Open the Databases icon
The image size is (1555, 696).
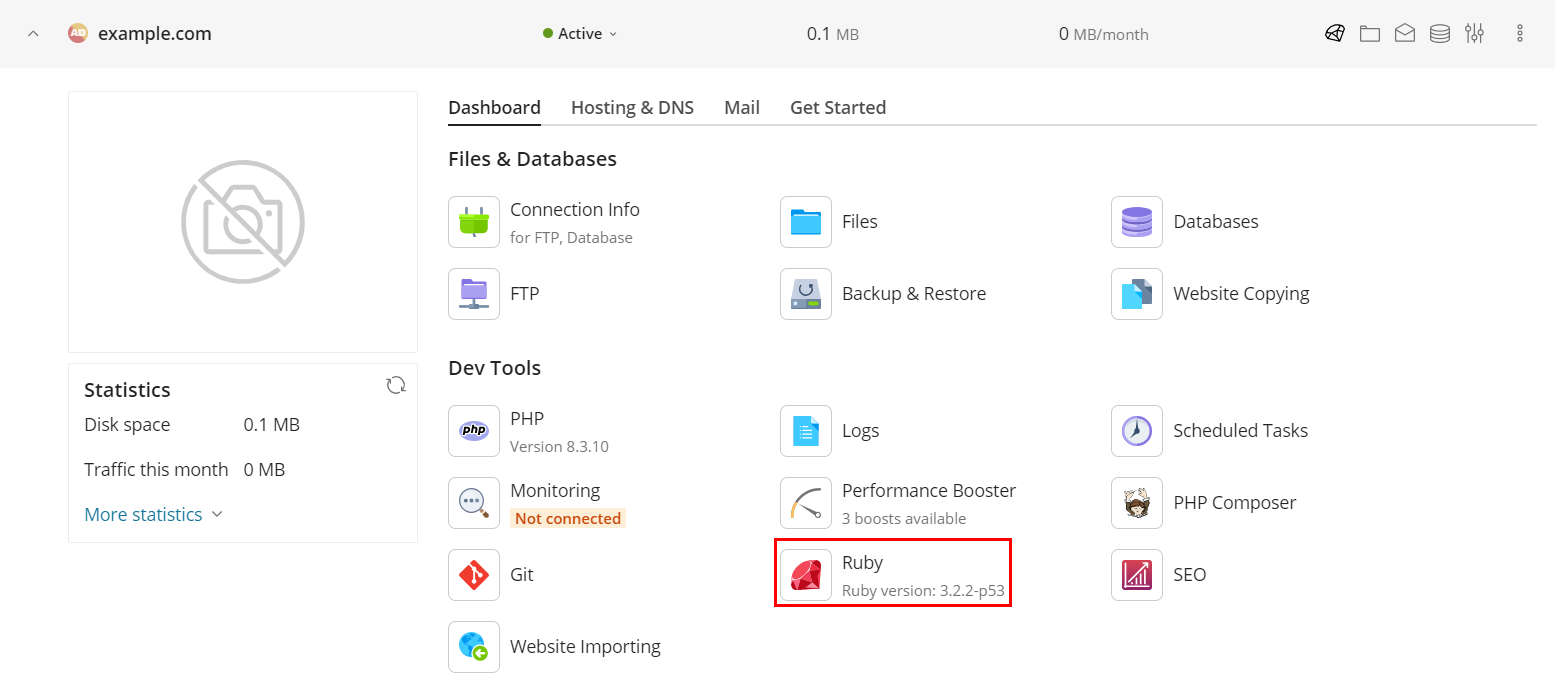1137,222
